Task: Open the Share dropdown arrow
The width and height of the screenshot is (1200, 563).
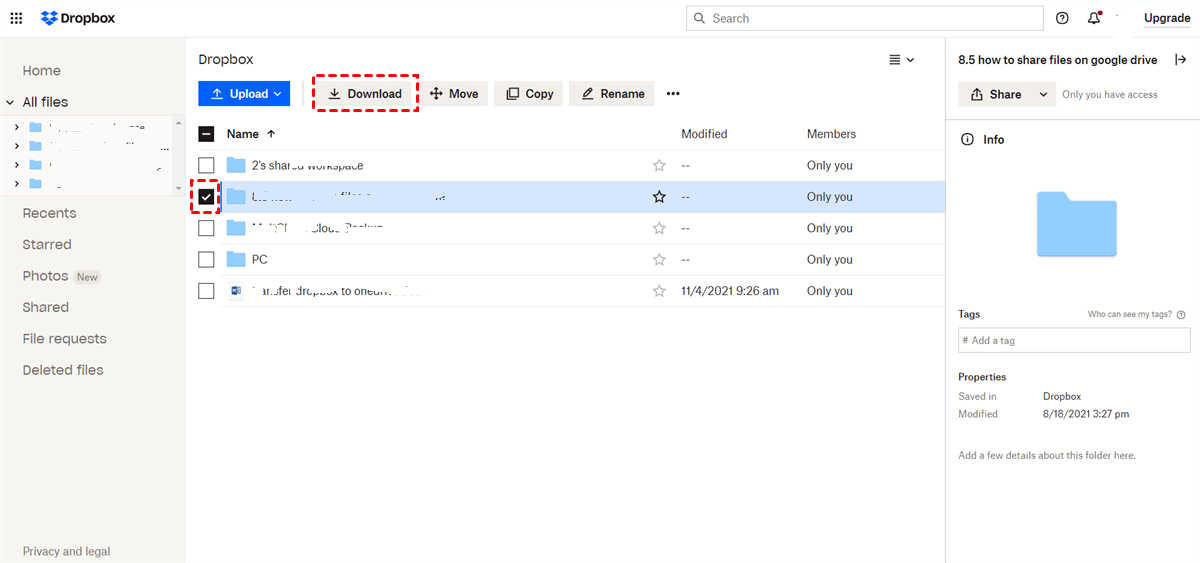Action: [1044, 94]
